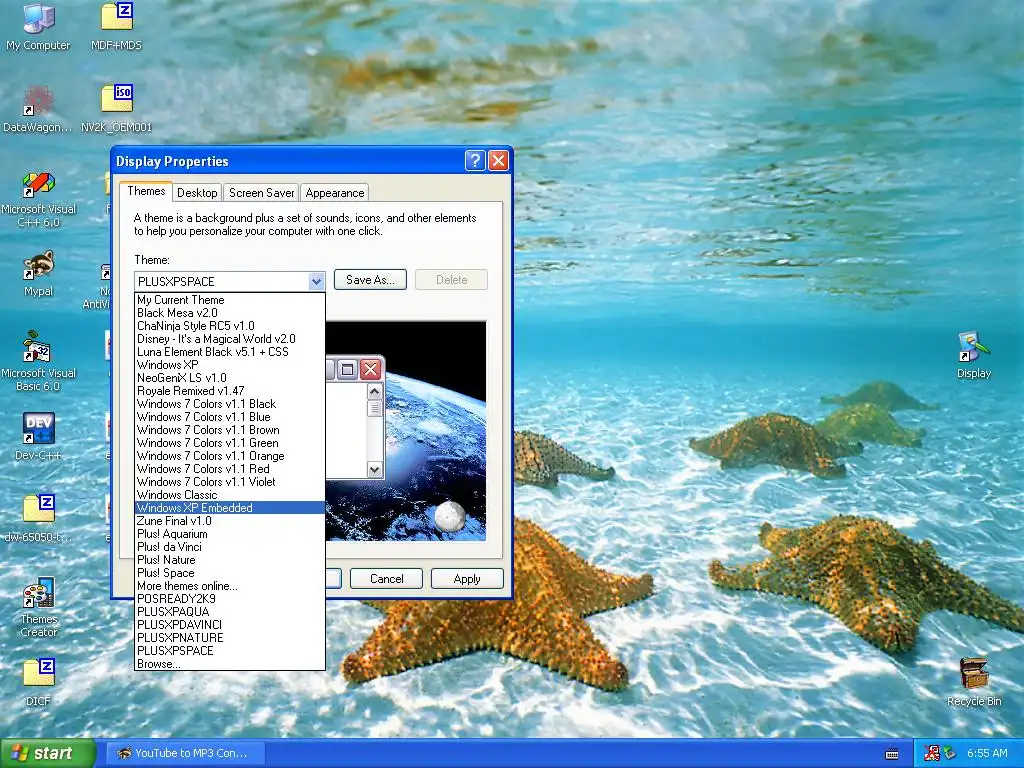Select My Current Theme from list
1024x768 pixels.
click(x=230, y=300)
